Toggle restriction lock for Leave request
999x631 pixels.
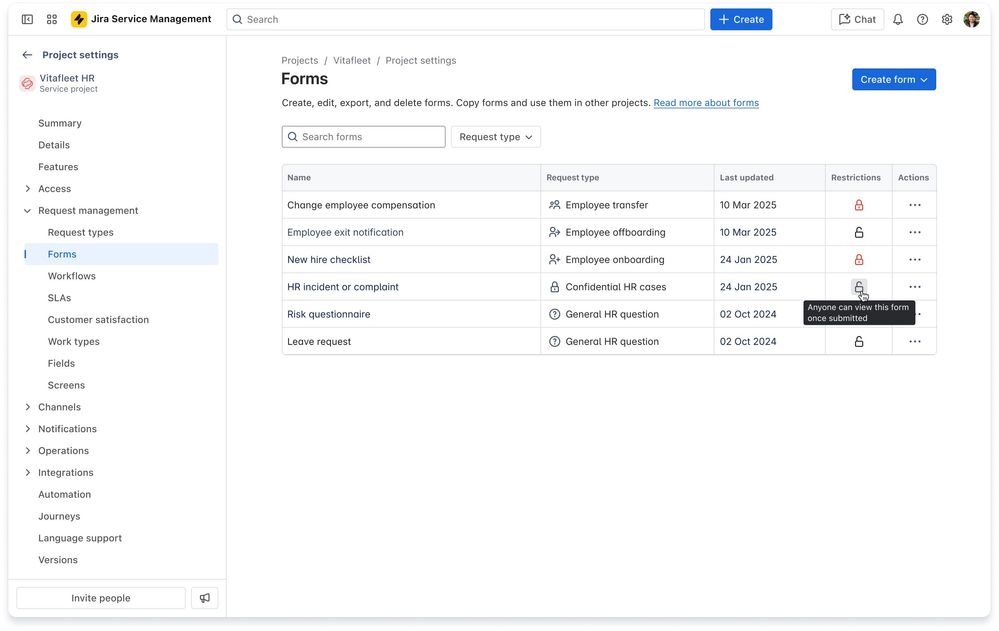coord(858,342)
